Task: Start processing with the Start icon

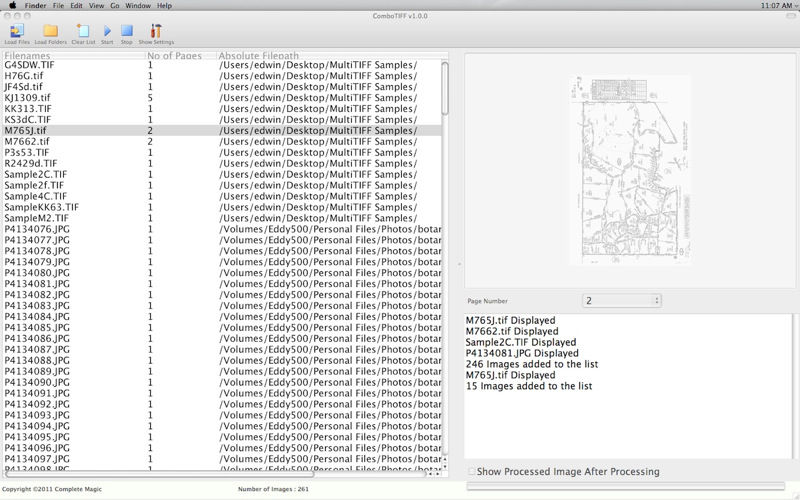Action: (x=107, y=31)
